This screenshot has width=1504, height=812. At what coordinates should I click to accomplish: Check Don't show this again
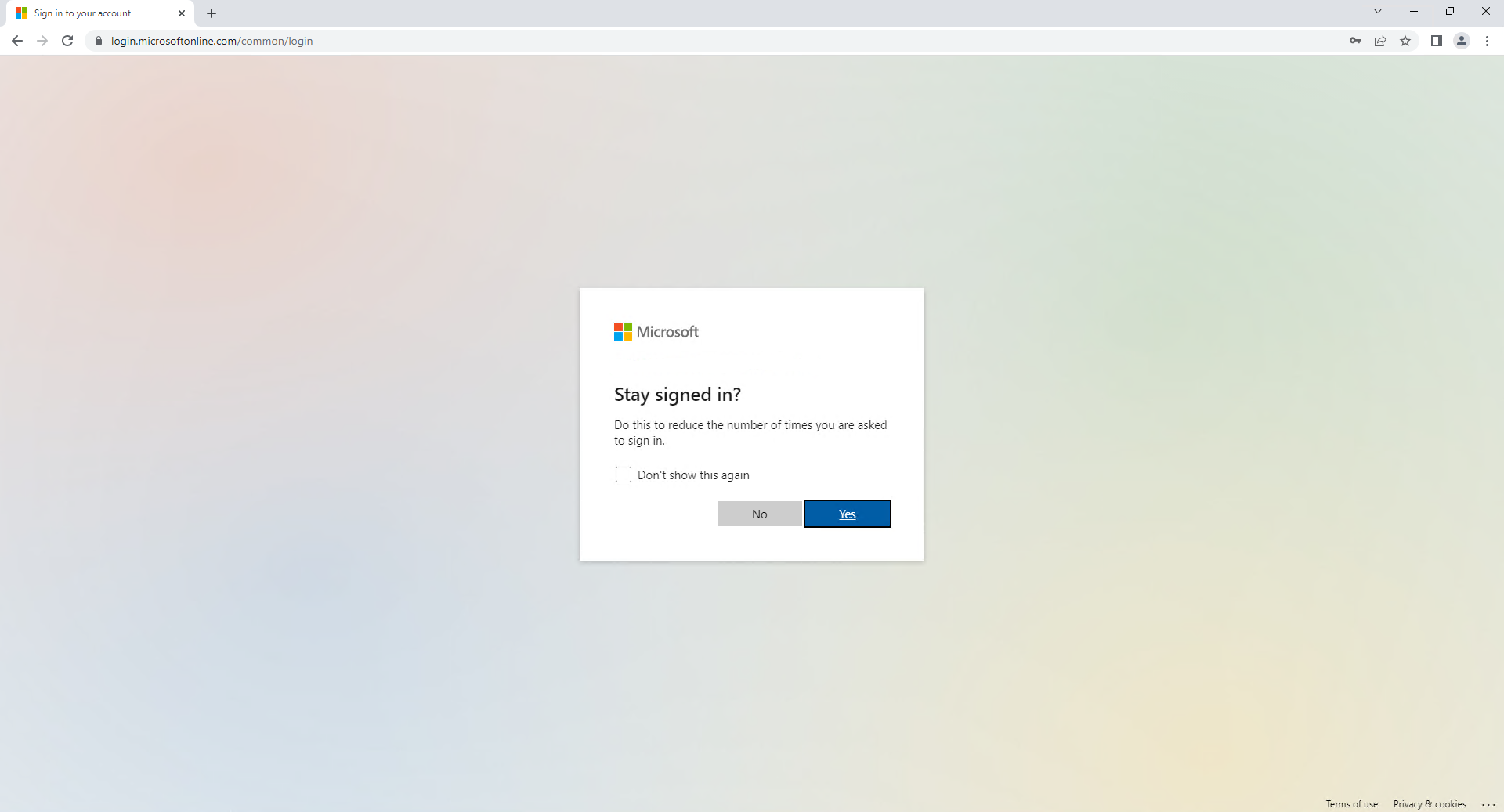tap(624, 475)
